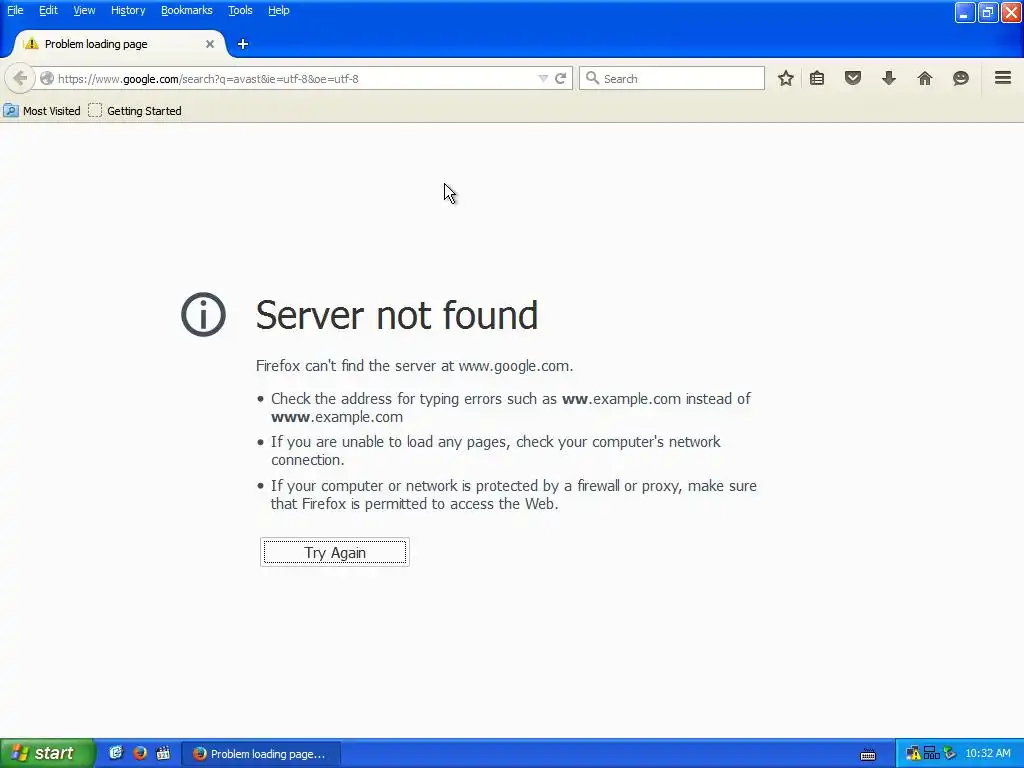This screenshot has height=768, width=1024.
Task: Click the 10:32 AM system clock
Action: (x=988, y=754)
